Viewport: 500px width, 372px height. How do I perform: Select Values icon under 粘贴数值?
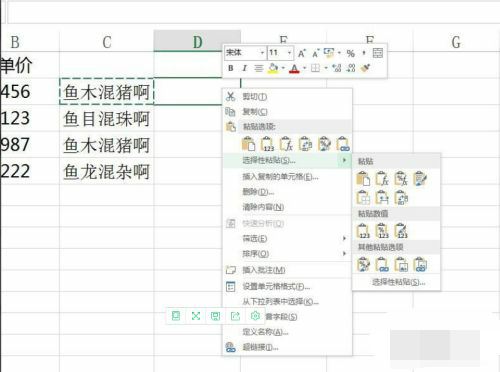(363, 231)
